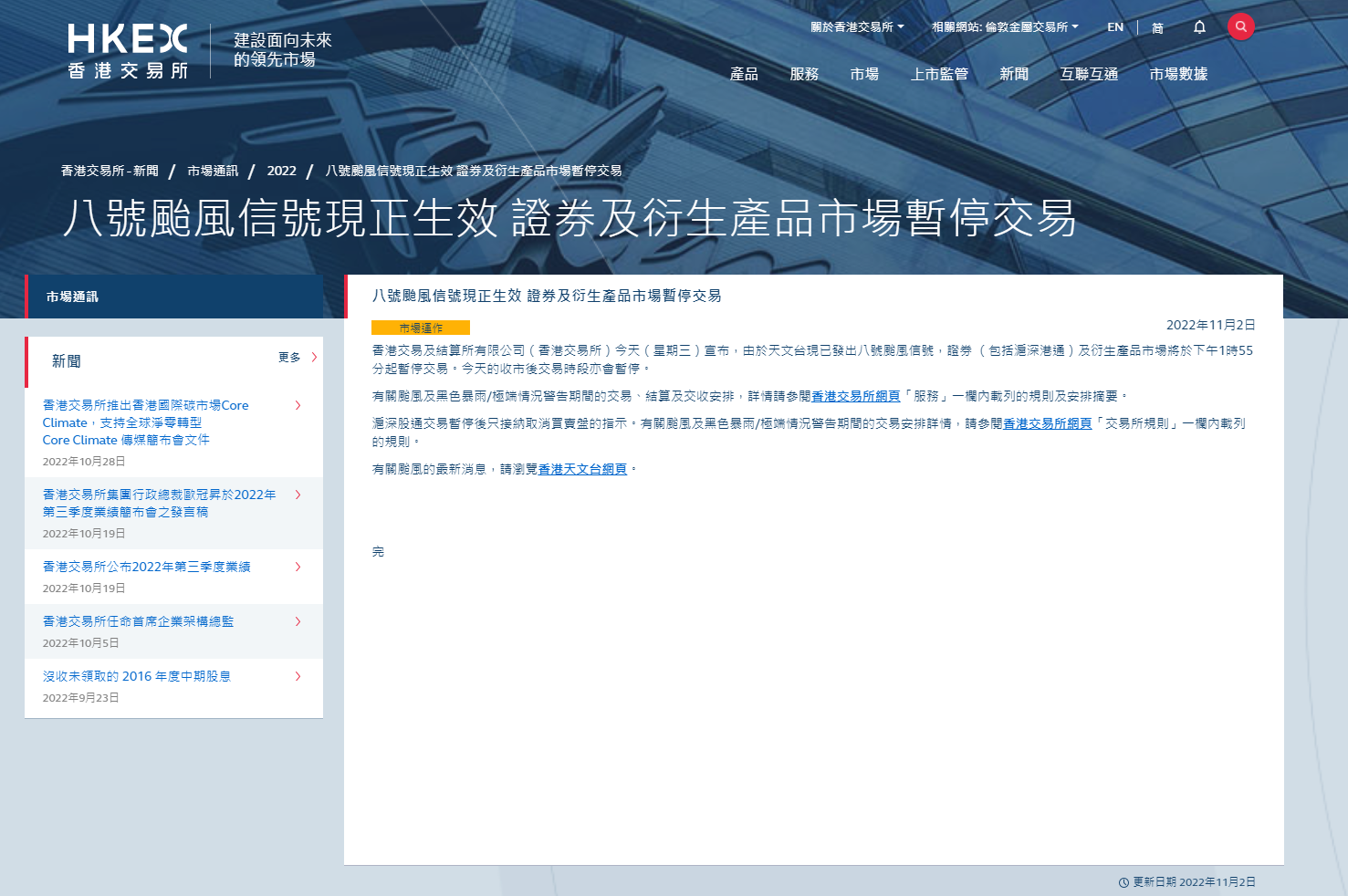
Task: Open the 市場數據 menu
Action: click(x=1178, y=74)
